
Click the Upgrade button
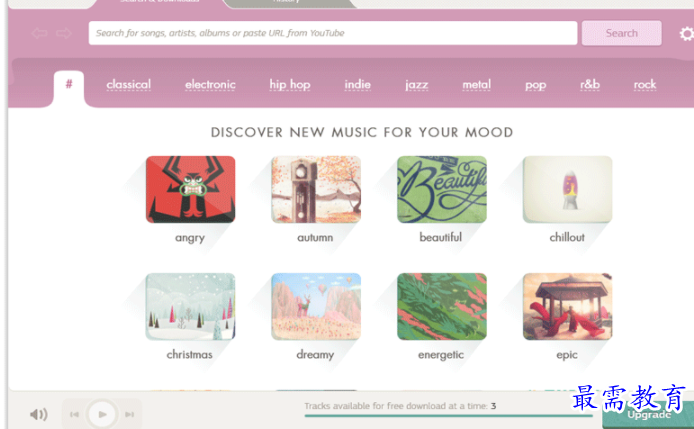(x=648, y=415)
